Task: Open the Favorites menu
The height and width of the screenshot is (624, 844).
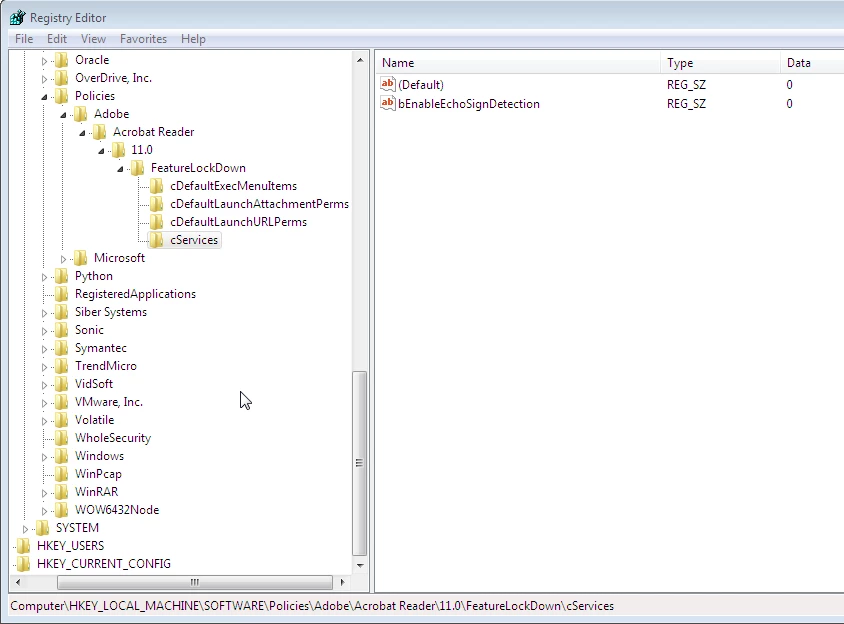Action: (143, 39)
